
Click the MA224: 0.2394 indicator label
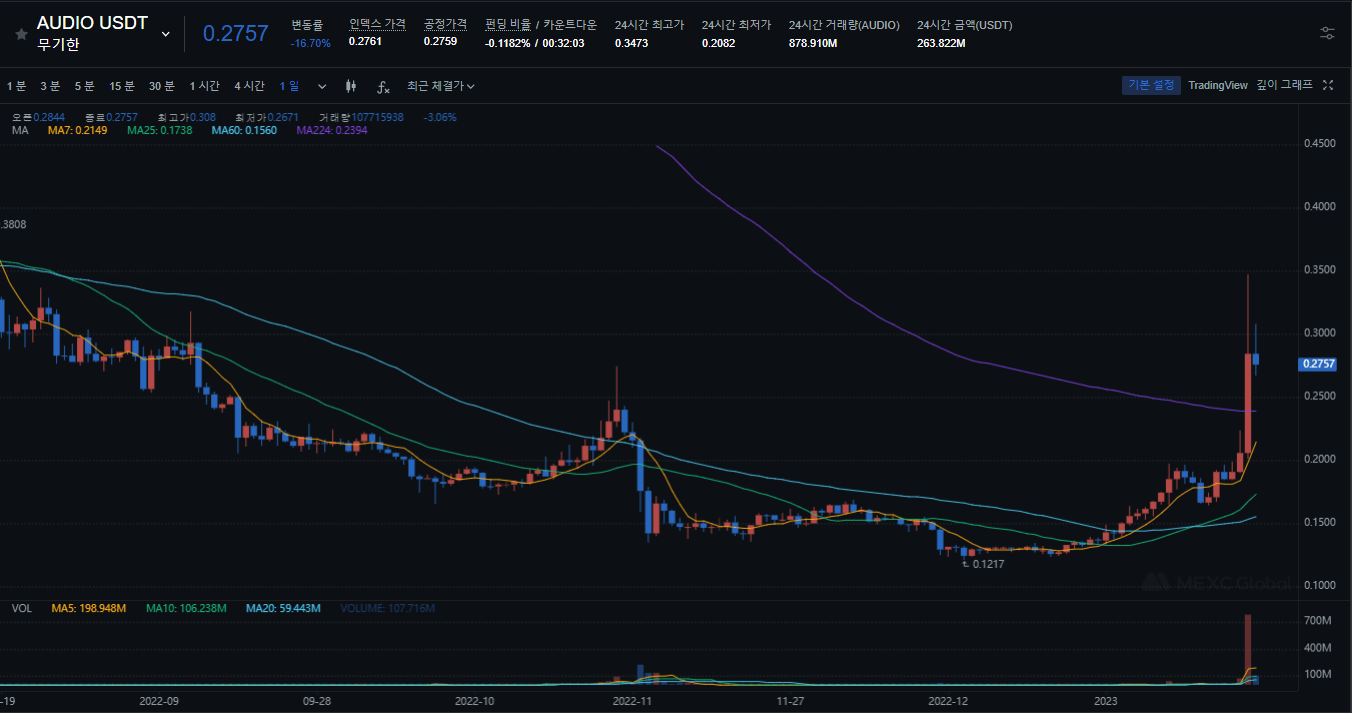[332, 131]
